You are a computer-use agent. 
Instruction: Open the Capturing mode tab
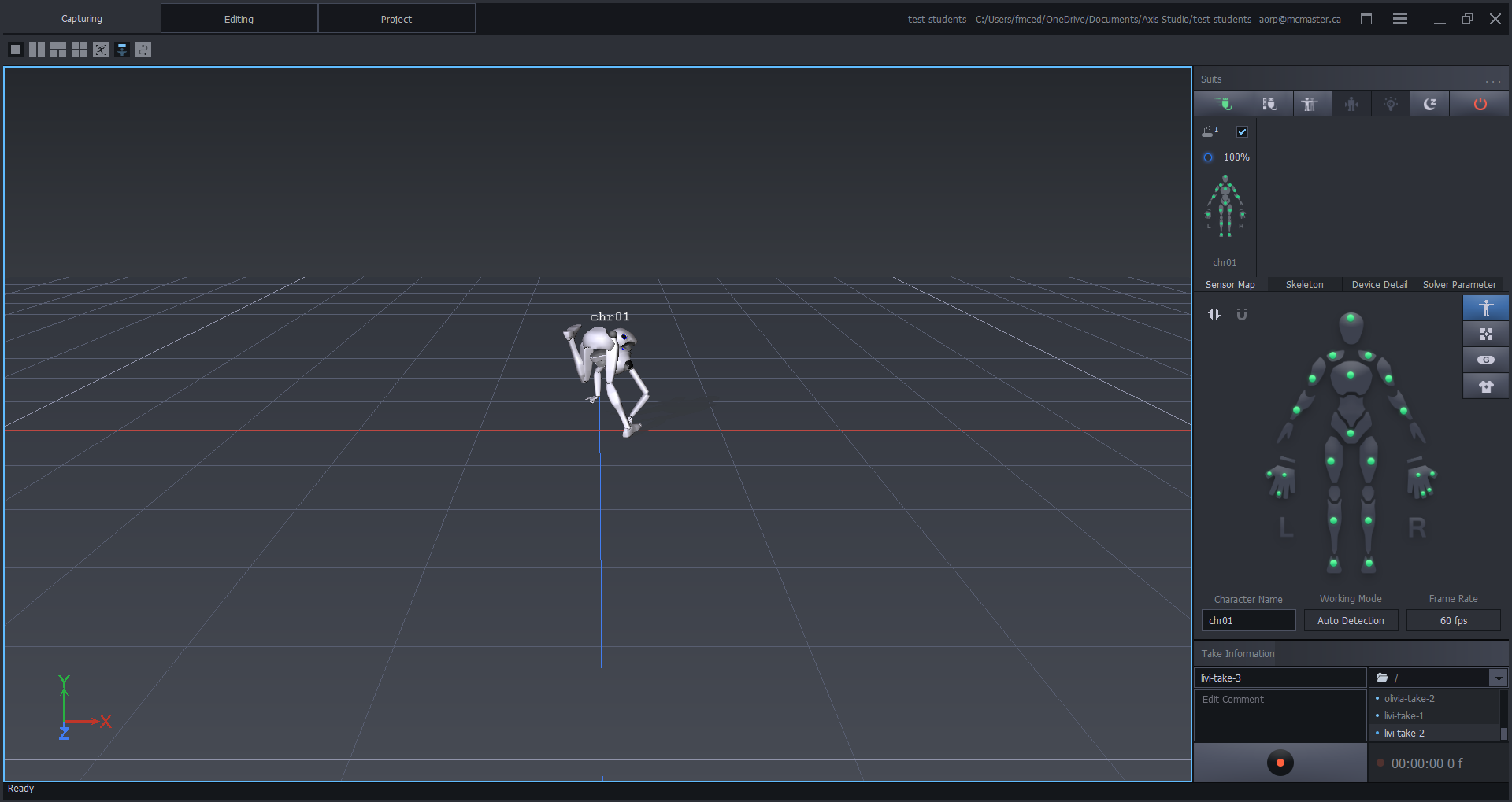point(82,19)
